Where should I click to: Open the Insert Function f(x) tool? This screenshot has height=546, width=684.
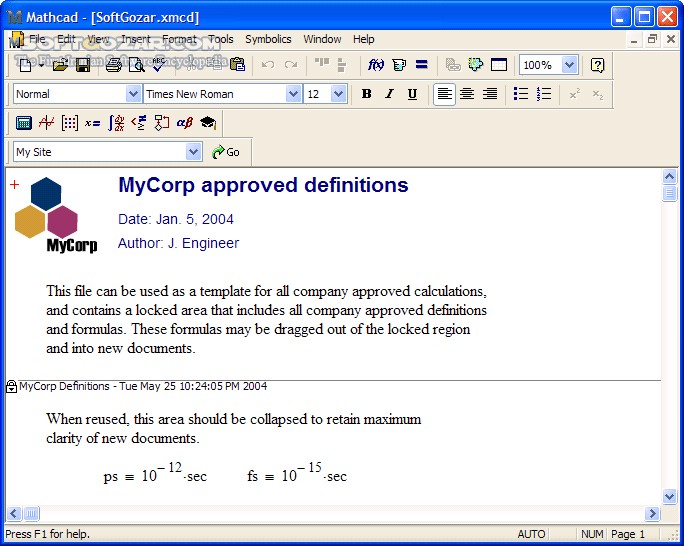point(376,65)
